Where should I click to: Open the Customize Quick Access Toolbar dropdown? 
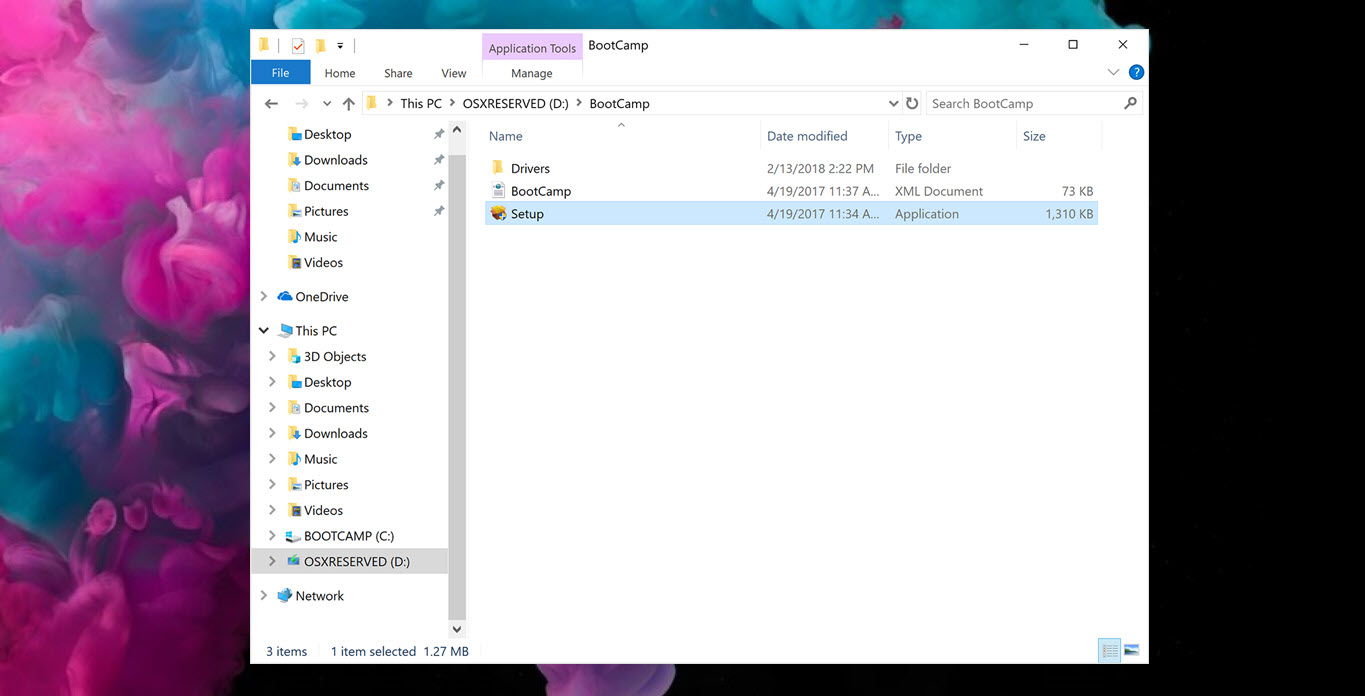point(340,46)
